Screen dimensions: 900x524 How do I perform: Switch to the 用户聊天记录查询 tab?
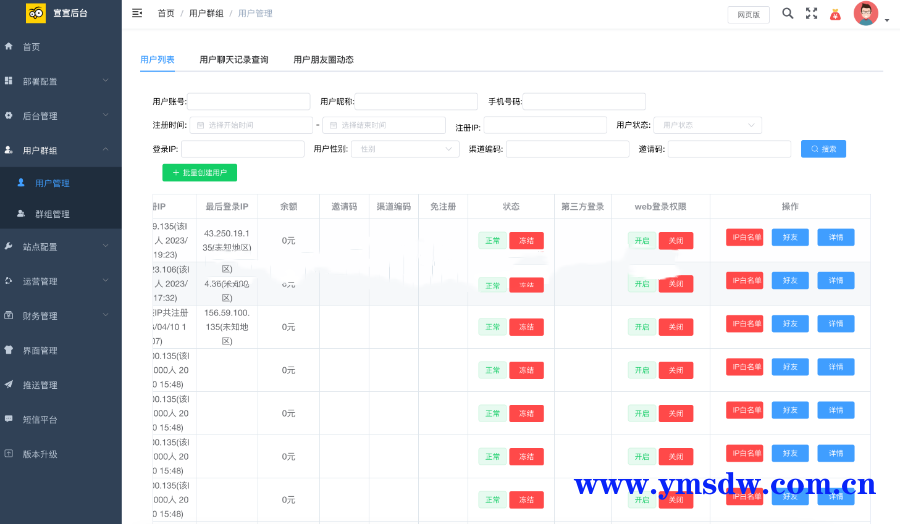233,60
